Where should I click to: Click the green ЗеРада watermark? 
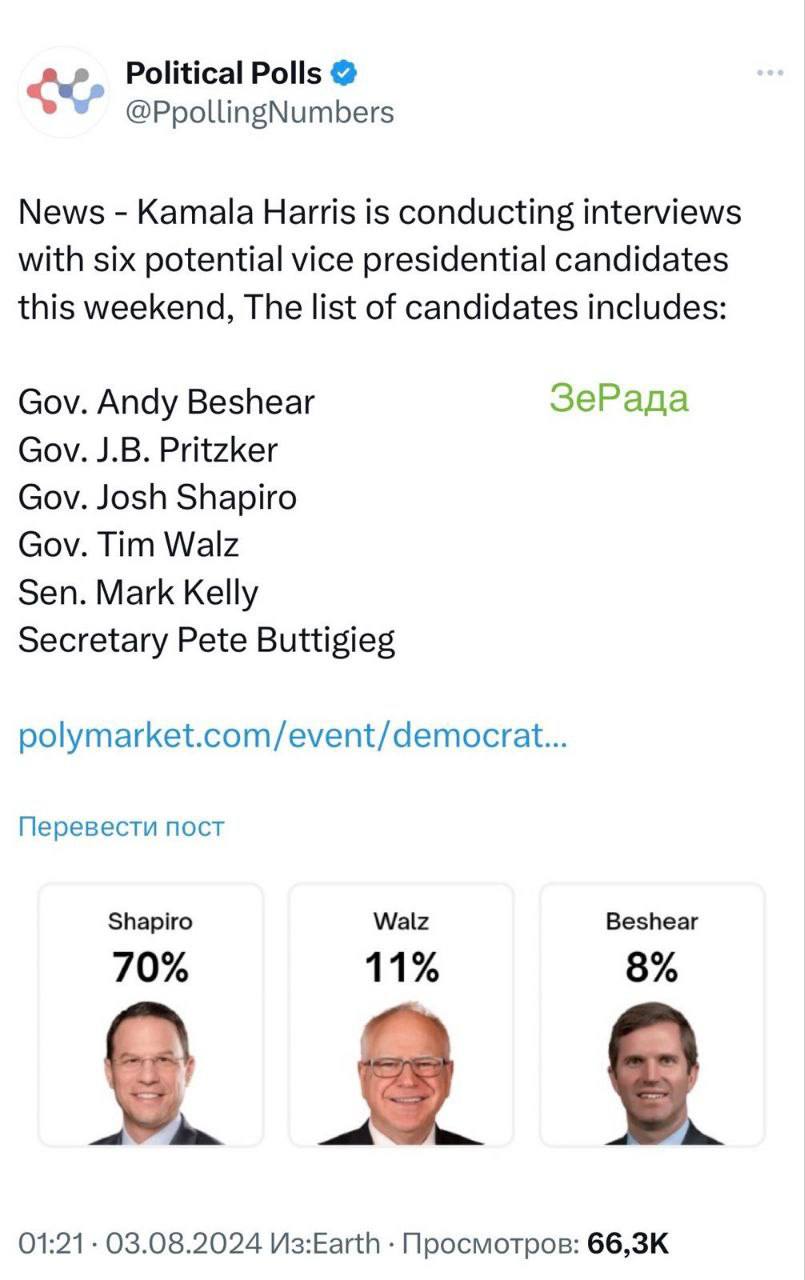[619, 398]
